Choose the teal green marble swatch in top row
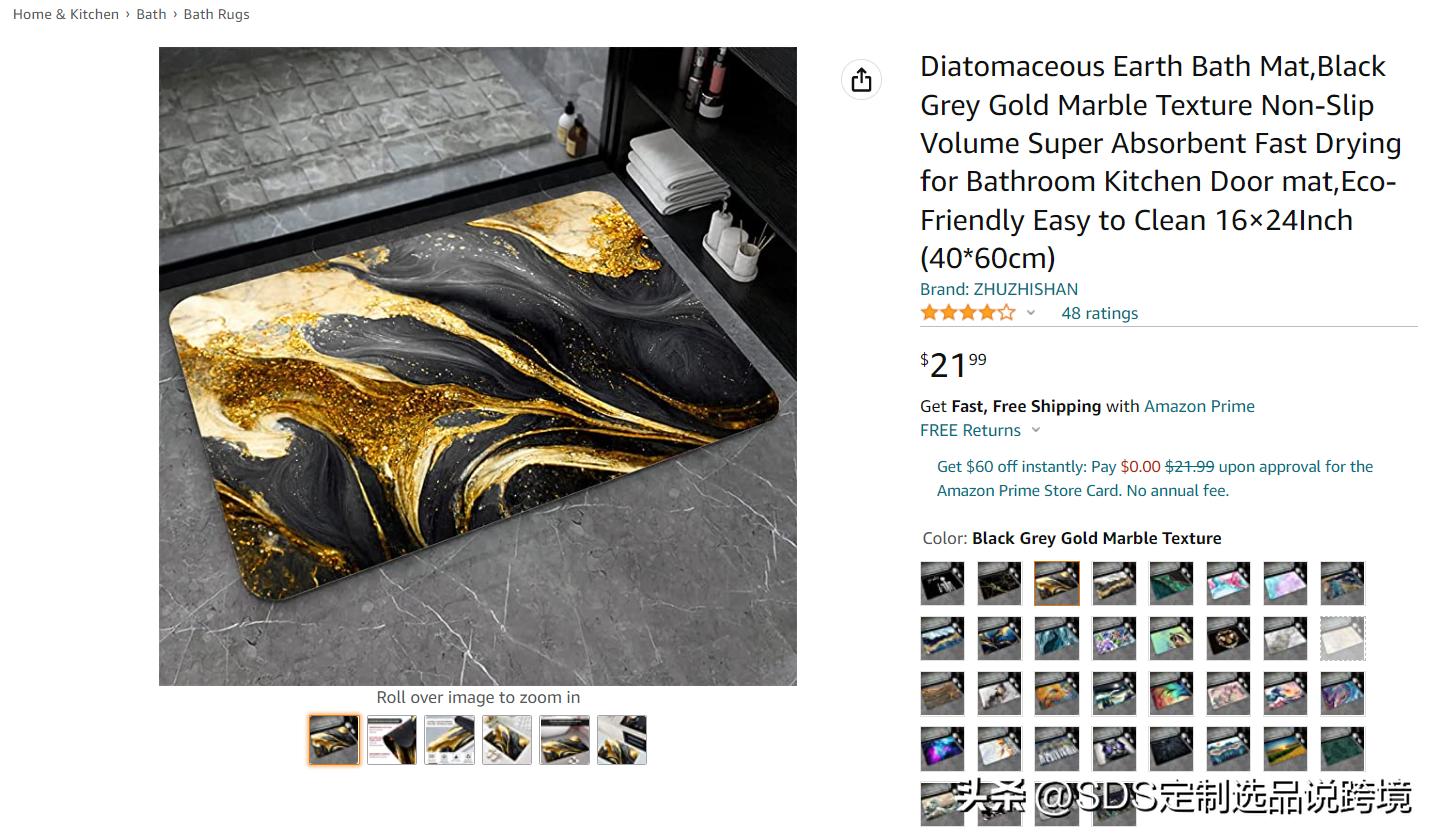Image resolution: width=1437 pixels, height=840 pixels. click(1171, 583)
